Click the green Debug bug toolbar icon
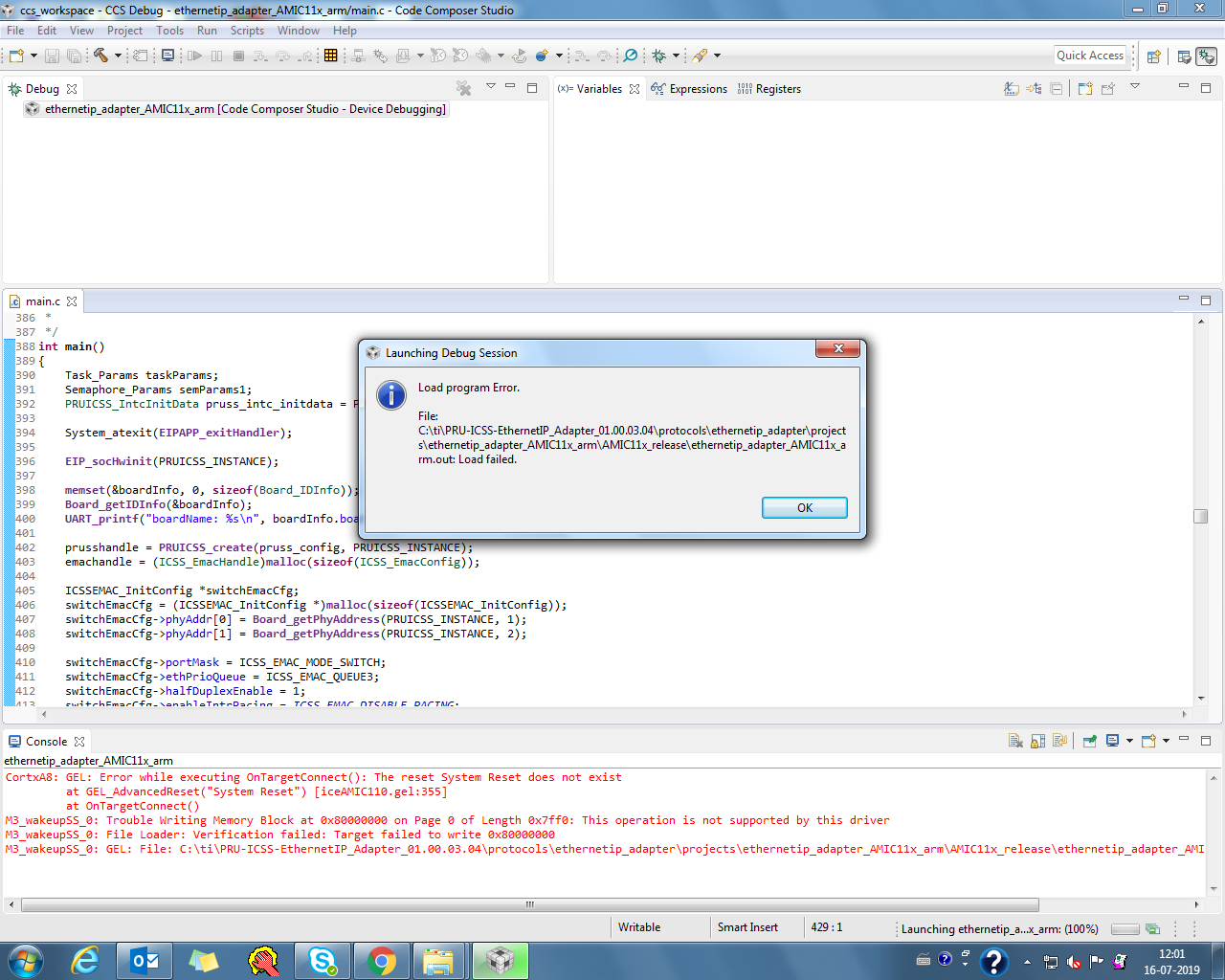 click(658, 56)
